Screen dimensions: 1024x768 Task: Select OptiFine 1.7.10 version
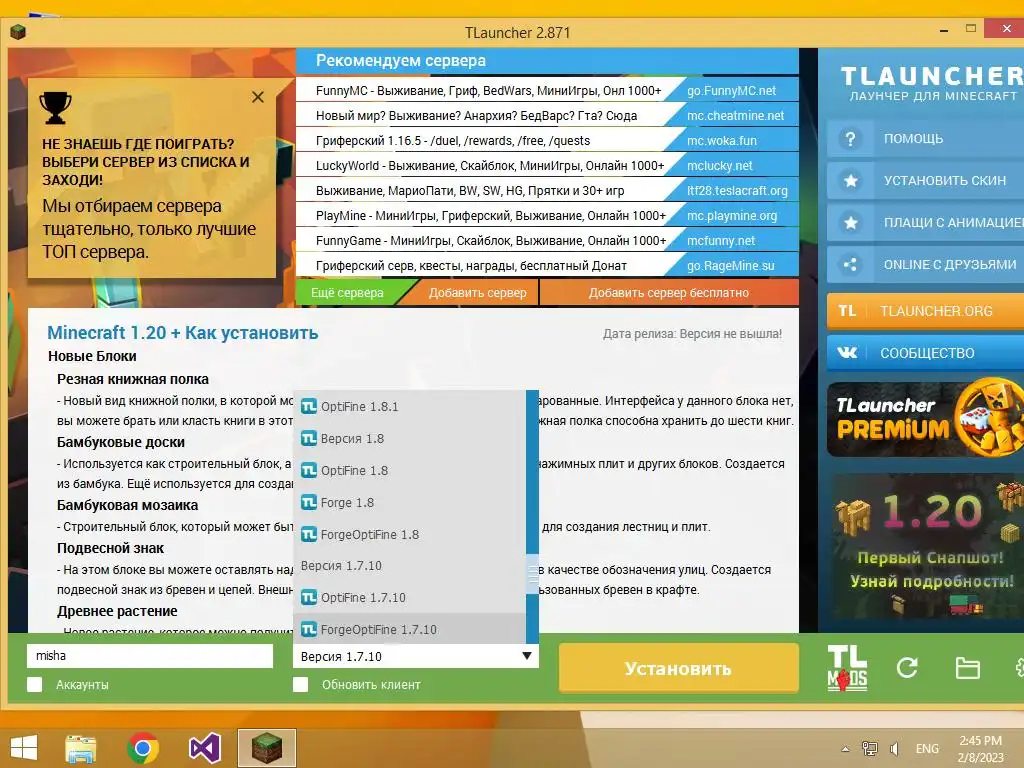click(409, 598)
